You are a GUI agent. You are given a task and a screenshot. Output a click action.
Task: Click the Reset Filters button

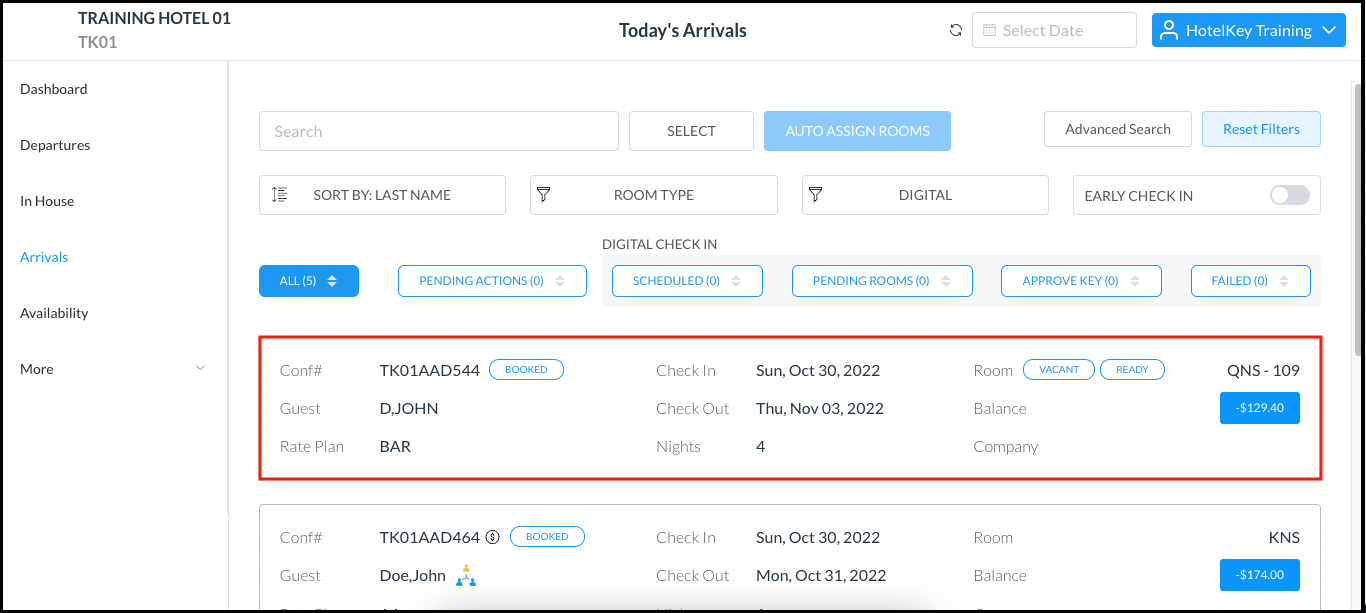pos(1261,129)
